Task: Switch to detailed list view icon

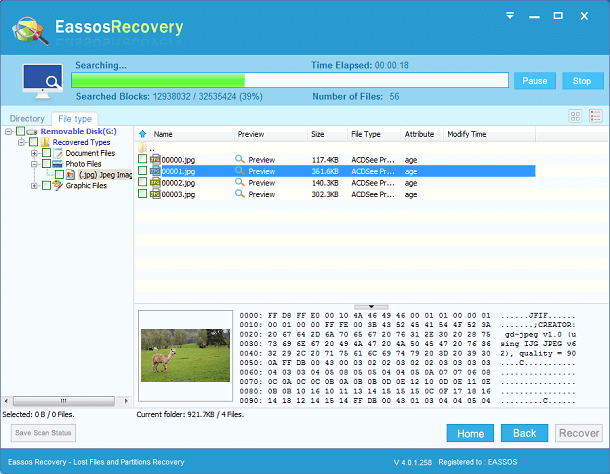Action: (596, 116)
